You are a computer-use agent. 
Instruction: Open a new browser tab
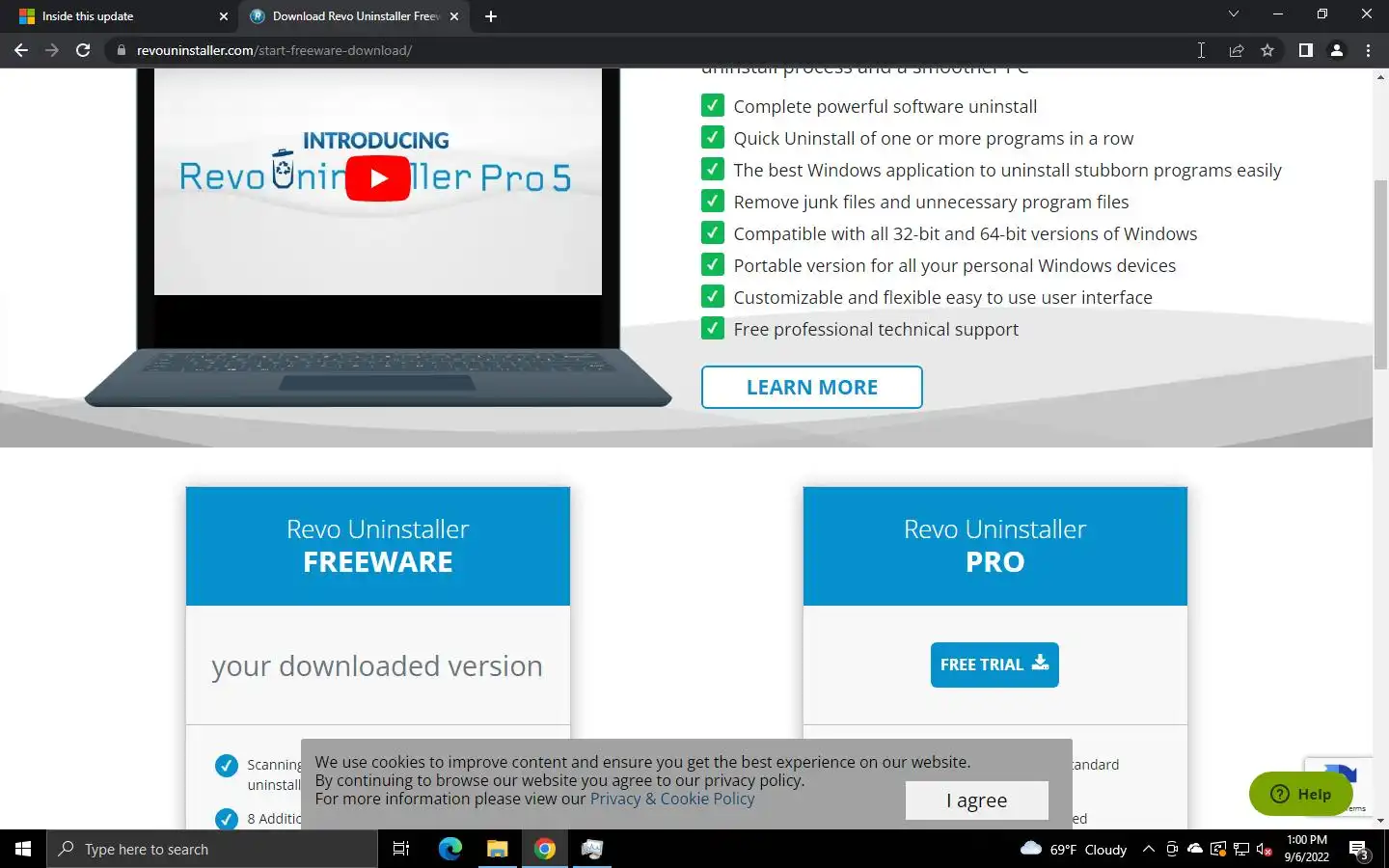click(491, 16)
